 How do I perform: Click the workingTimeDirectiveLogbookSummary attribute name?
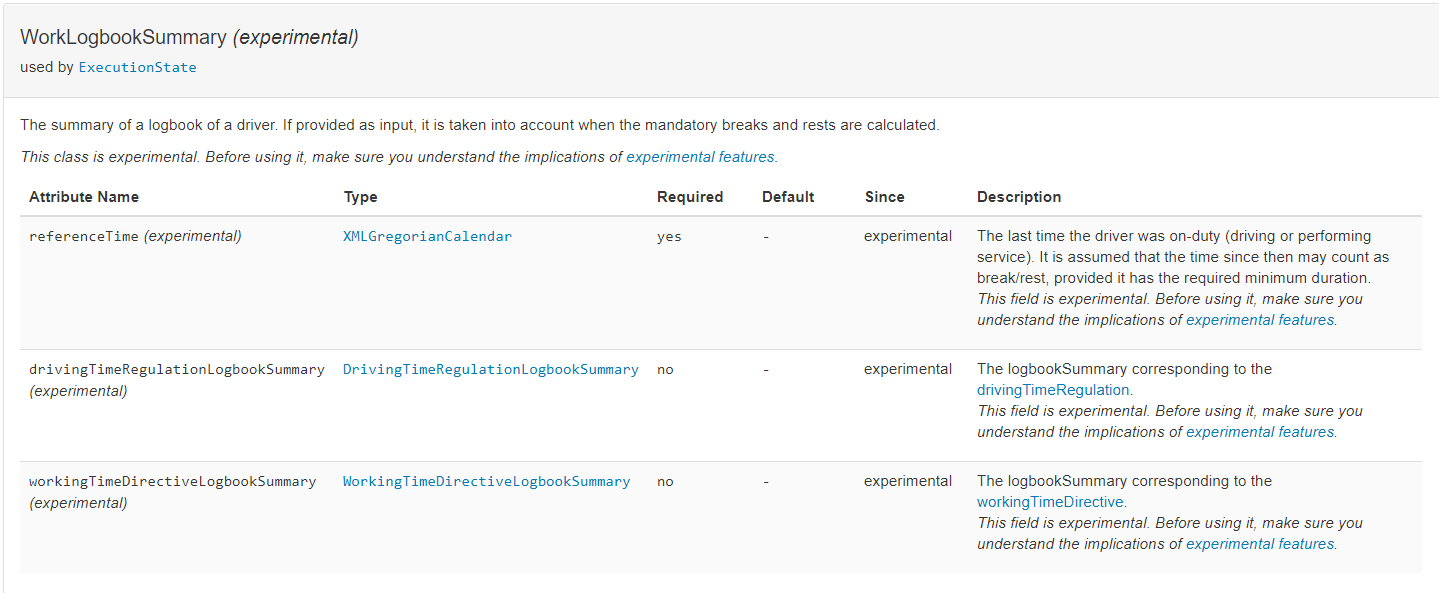click(x=172, y=481)
